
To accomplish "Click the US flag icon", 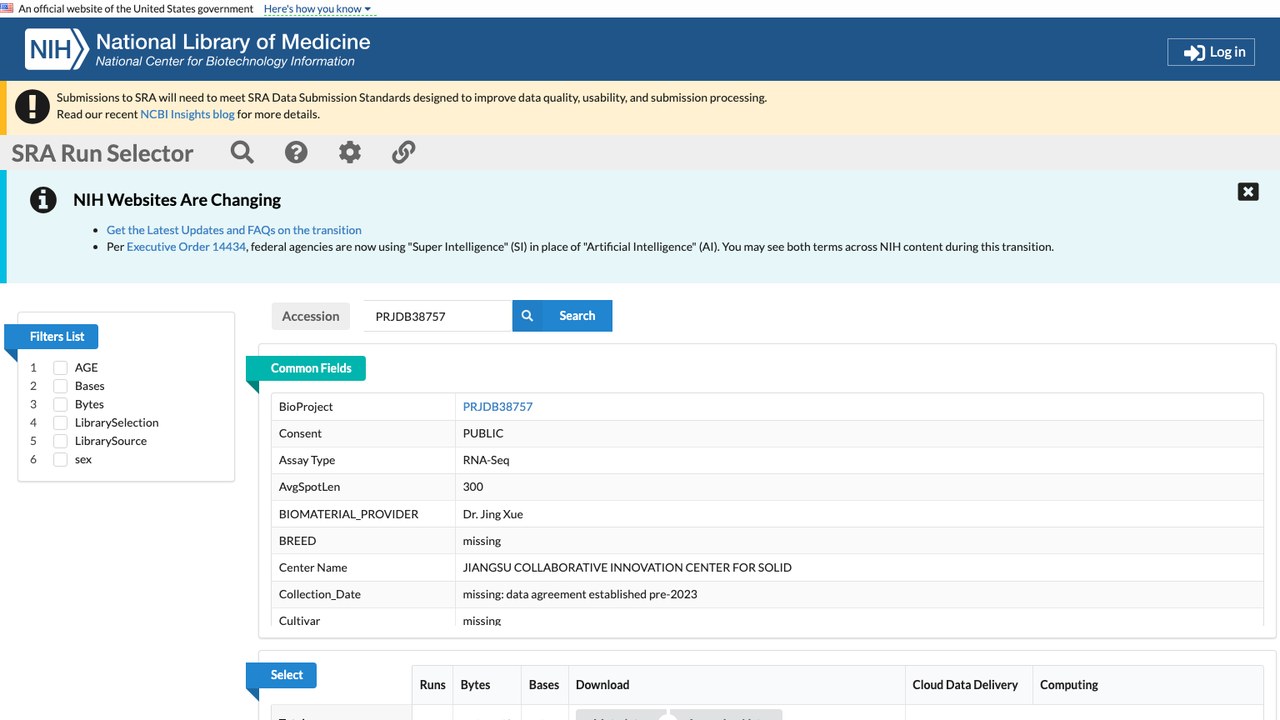I will (7, 9).
